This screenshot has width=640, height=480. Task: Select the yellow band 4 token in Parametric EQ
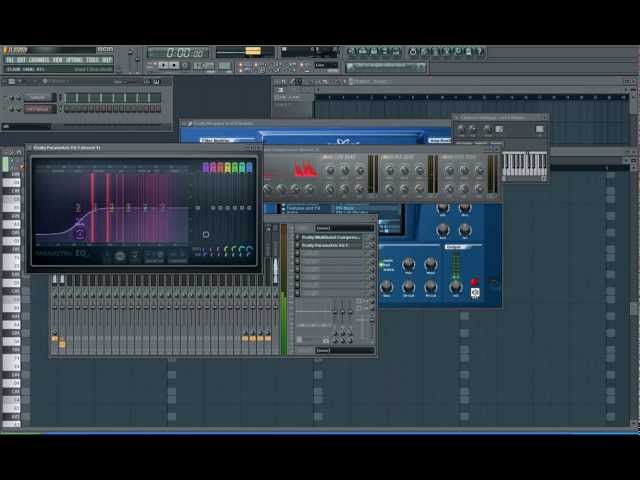point(227,167)
